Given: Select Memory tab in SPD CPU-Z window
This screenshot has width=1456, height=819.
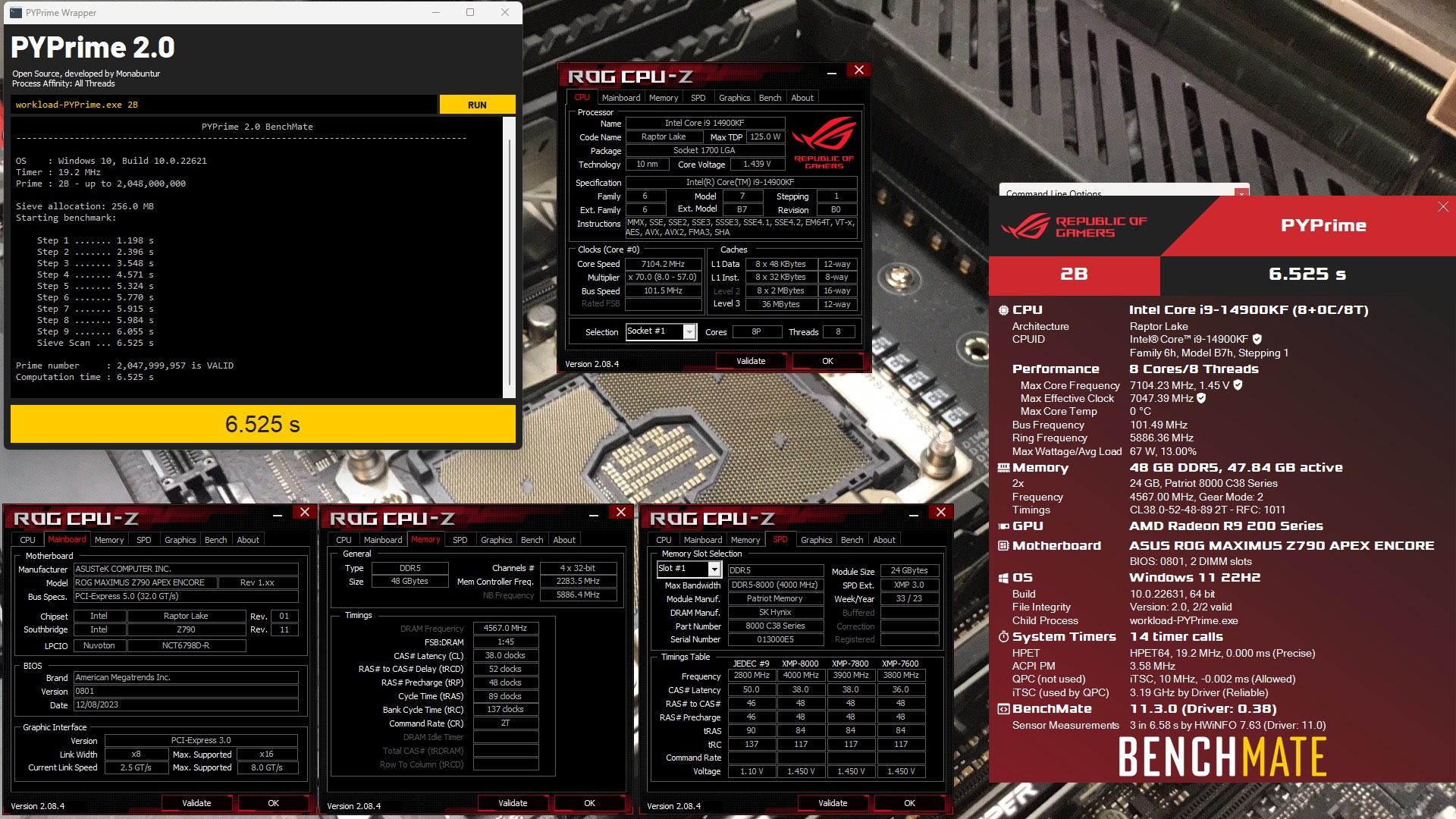Looking at the screenshot, I should click(x=745, y=540).
